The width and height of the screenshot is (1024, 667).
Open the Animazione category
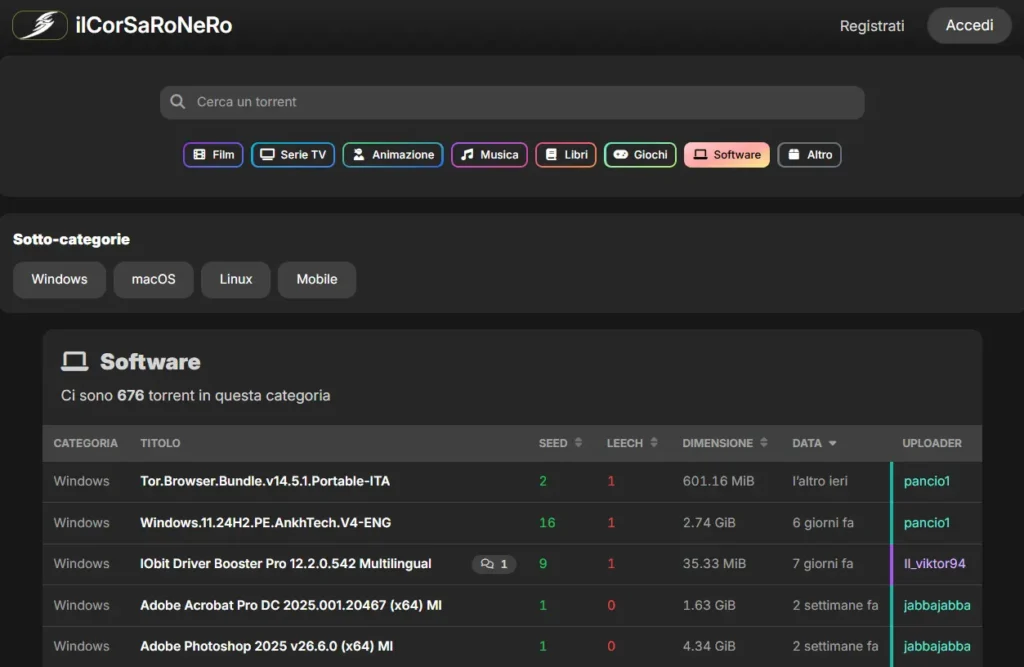393,155
